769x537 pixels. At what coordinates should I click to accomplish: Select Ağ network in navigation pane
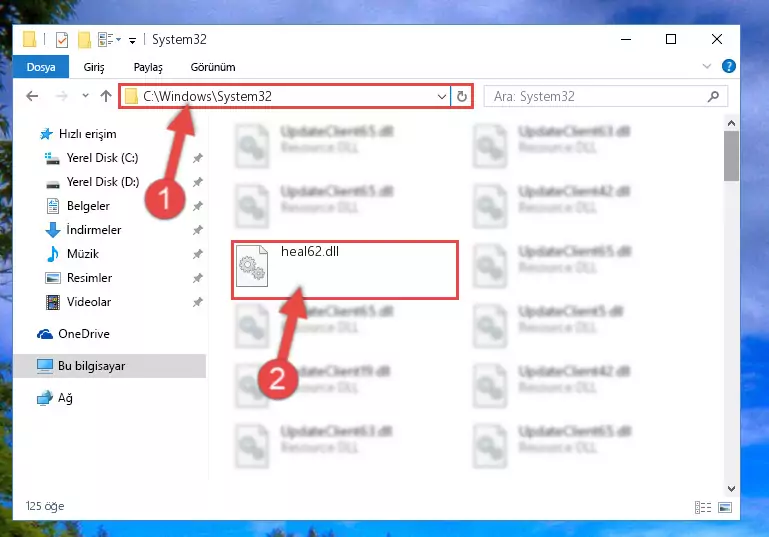pos(55,398)
